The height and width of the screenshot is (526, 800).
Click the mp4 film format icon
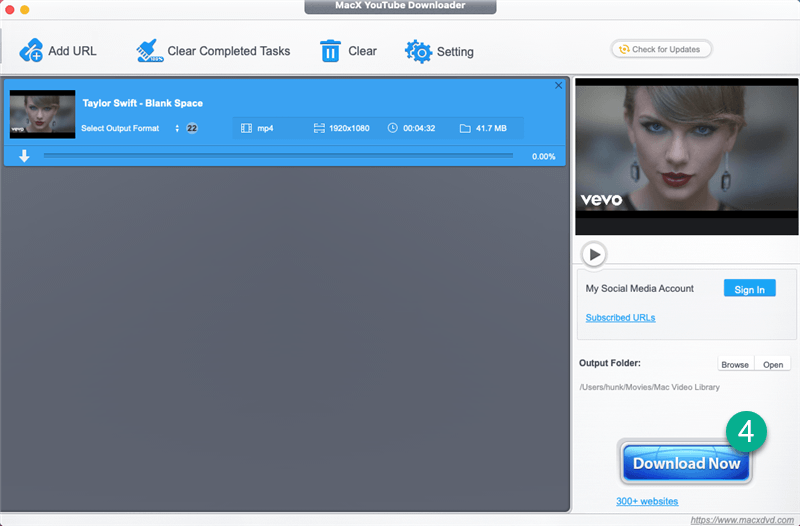pyautogui.click(x=246, y=128)
